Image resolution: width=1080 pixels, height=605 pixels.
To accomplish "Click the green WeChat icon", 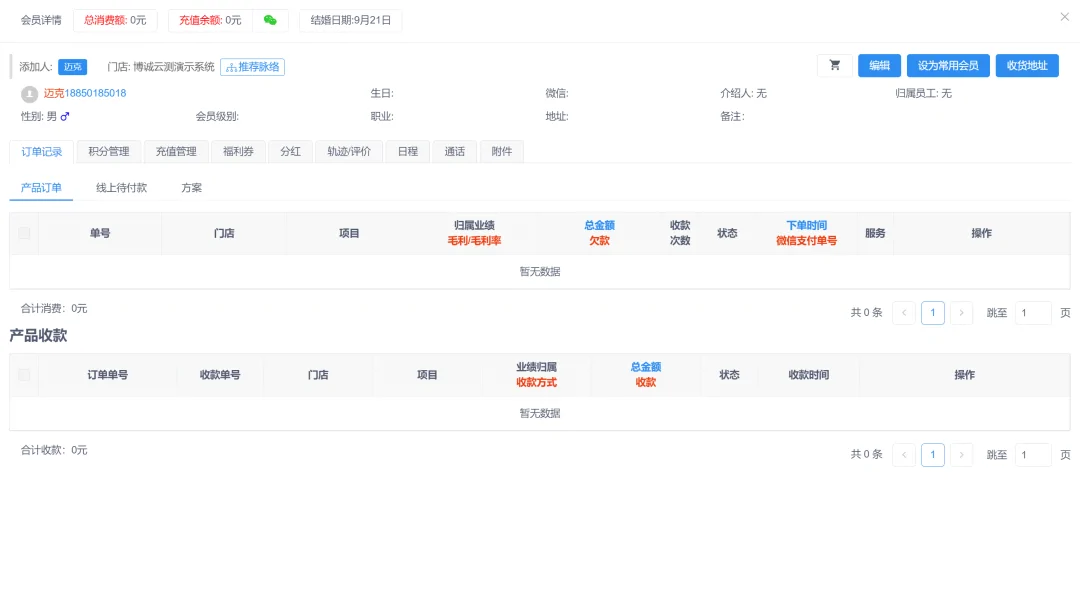I will pyautogui.click(x=270, y=20).
